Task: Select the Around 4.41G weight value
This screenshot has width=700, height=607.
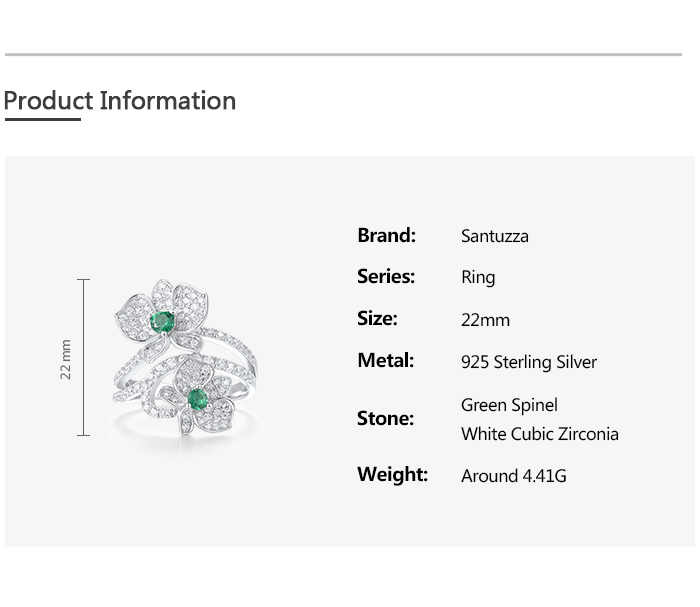Action: click(x=513, y=476)
